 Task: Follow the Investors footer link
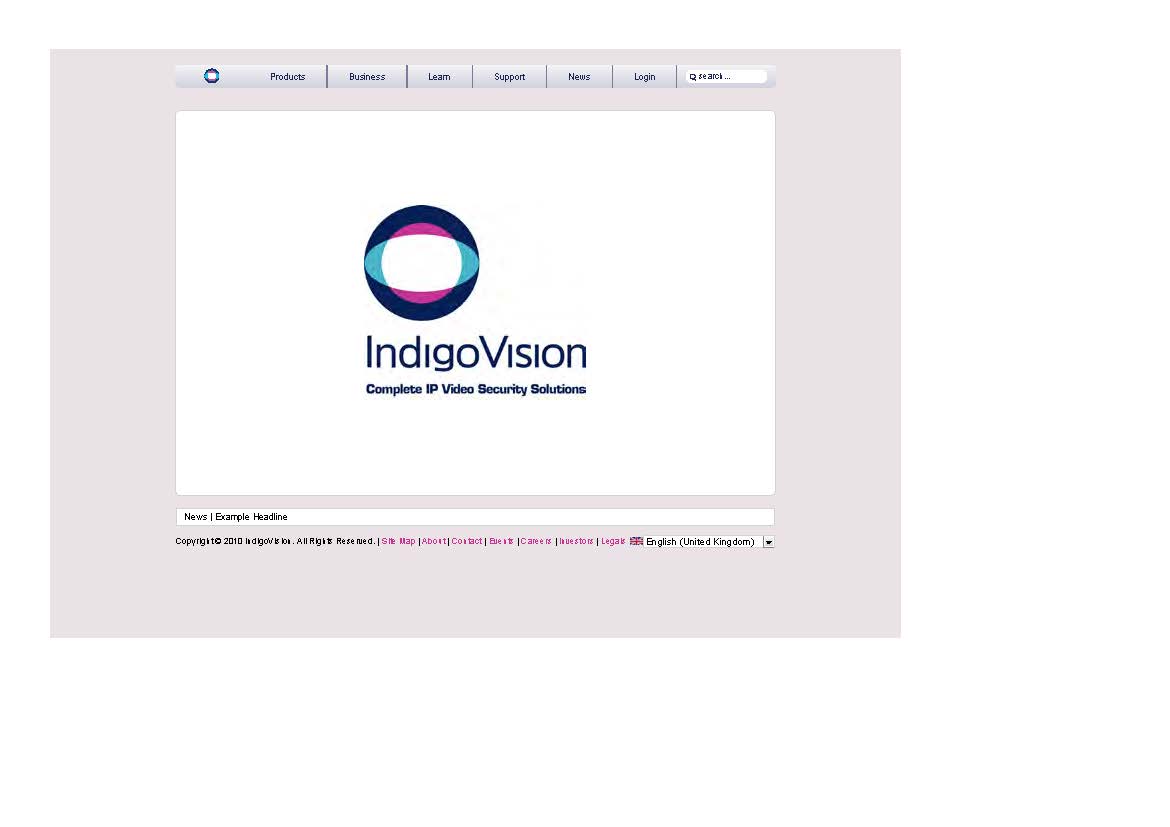coord(577,541)
